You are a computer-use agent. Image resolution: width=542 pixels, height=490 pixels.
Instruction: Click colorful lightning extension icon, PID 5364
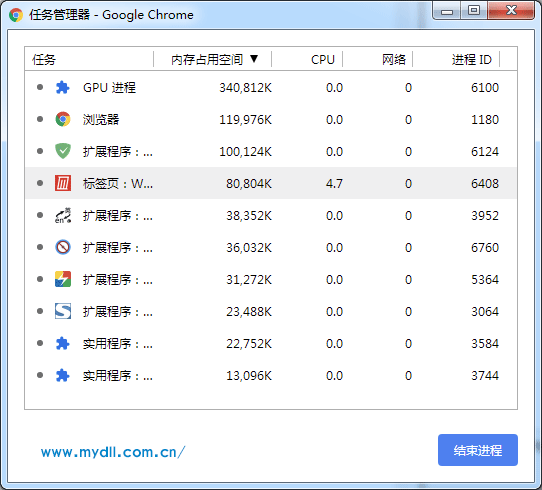63,279
